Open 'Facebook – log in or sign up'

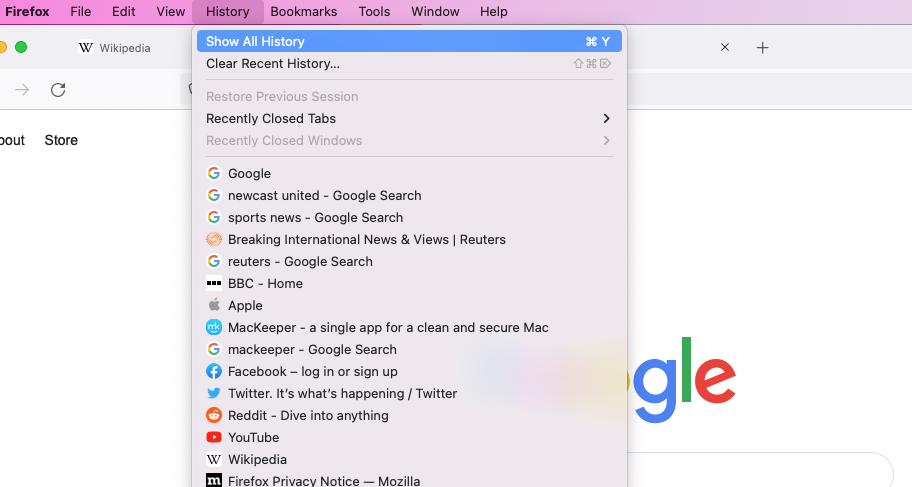(x=409, y=372)
